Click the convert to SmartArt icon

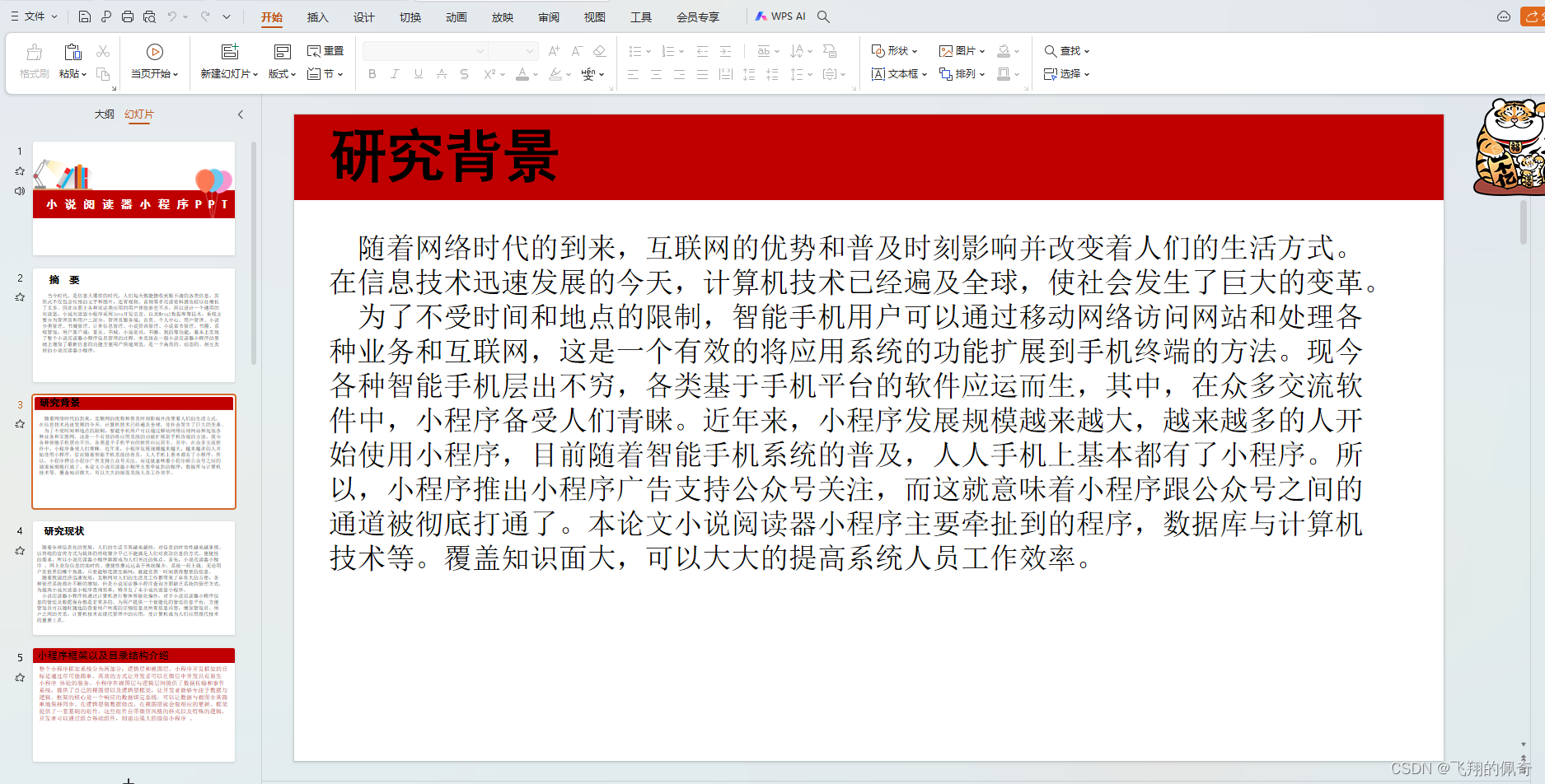830,51
